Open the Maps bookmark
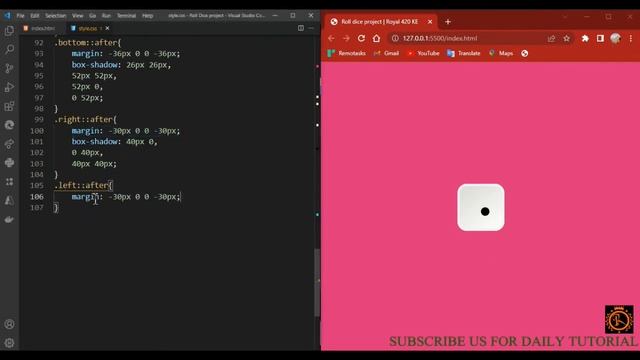This screenshot has height=360, width=640. tap(501, 53)
